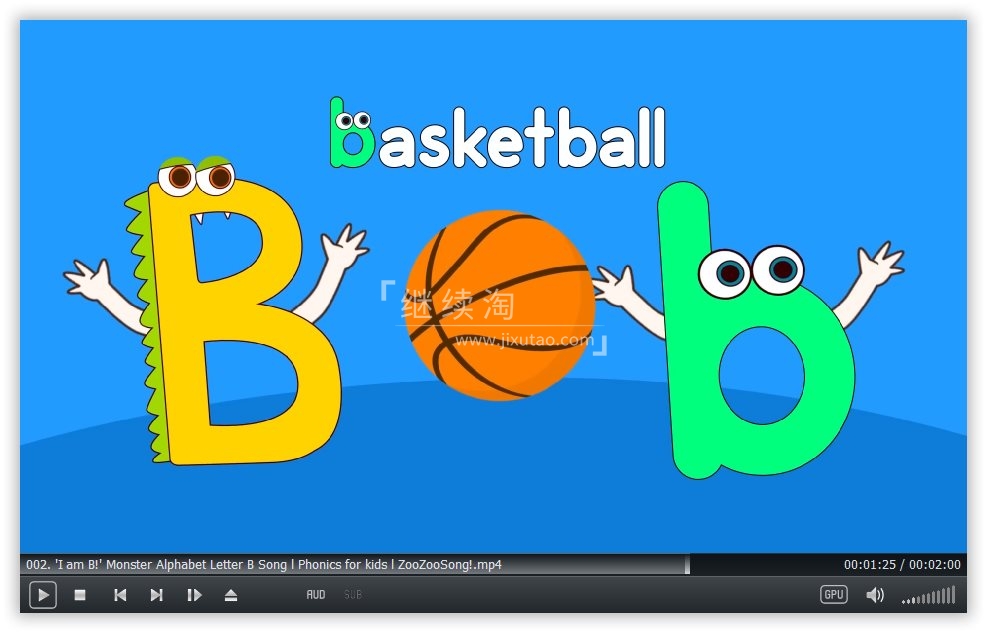This screenshot has width=987, height=633.
Task: Stop the video playback
Action: tap(80, 595)
